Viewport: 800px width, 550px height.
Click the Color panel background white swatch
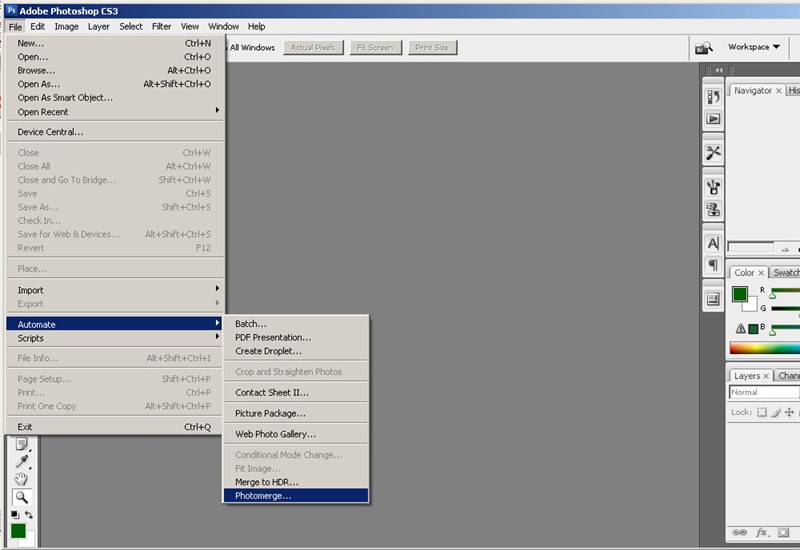pos(750,305)
